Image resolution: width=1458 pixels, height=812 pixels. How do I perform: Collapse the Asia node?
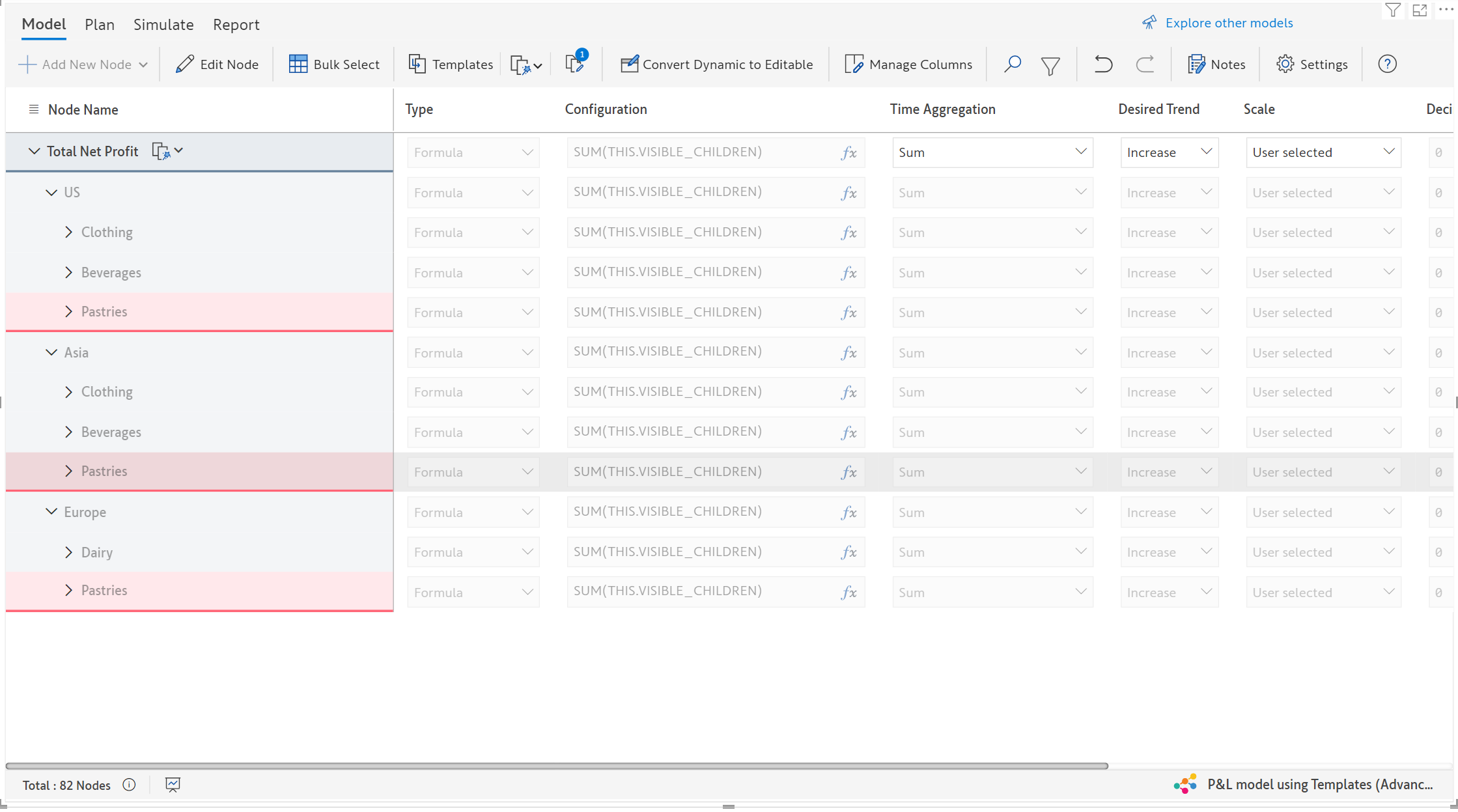51,352
